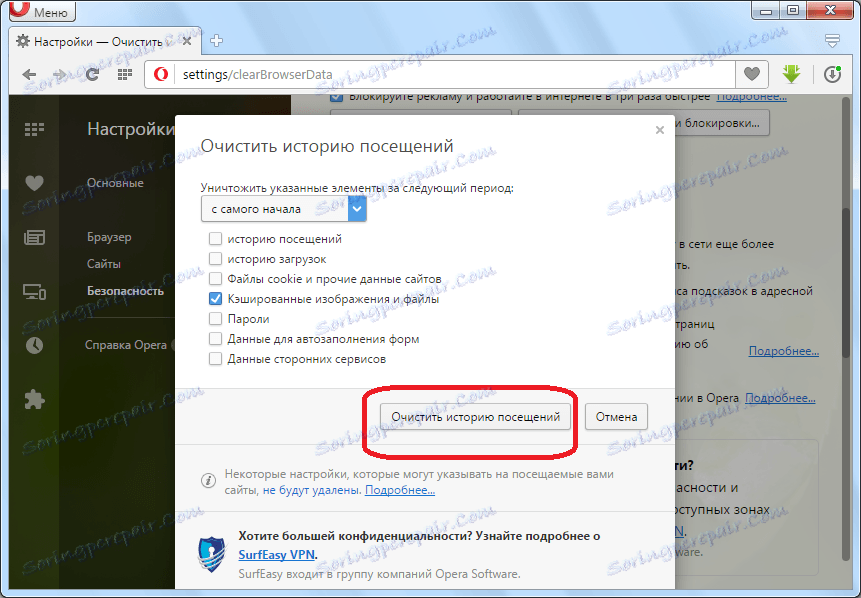861x598 pixels.
Task: Select Сайты settings section
Action: tap(104, 264)
